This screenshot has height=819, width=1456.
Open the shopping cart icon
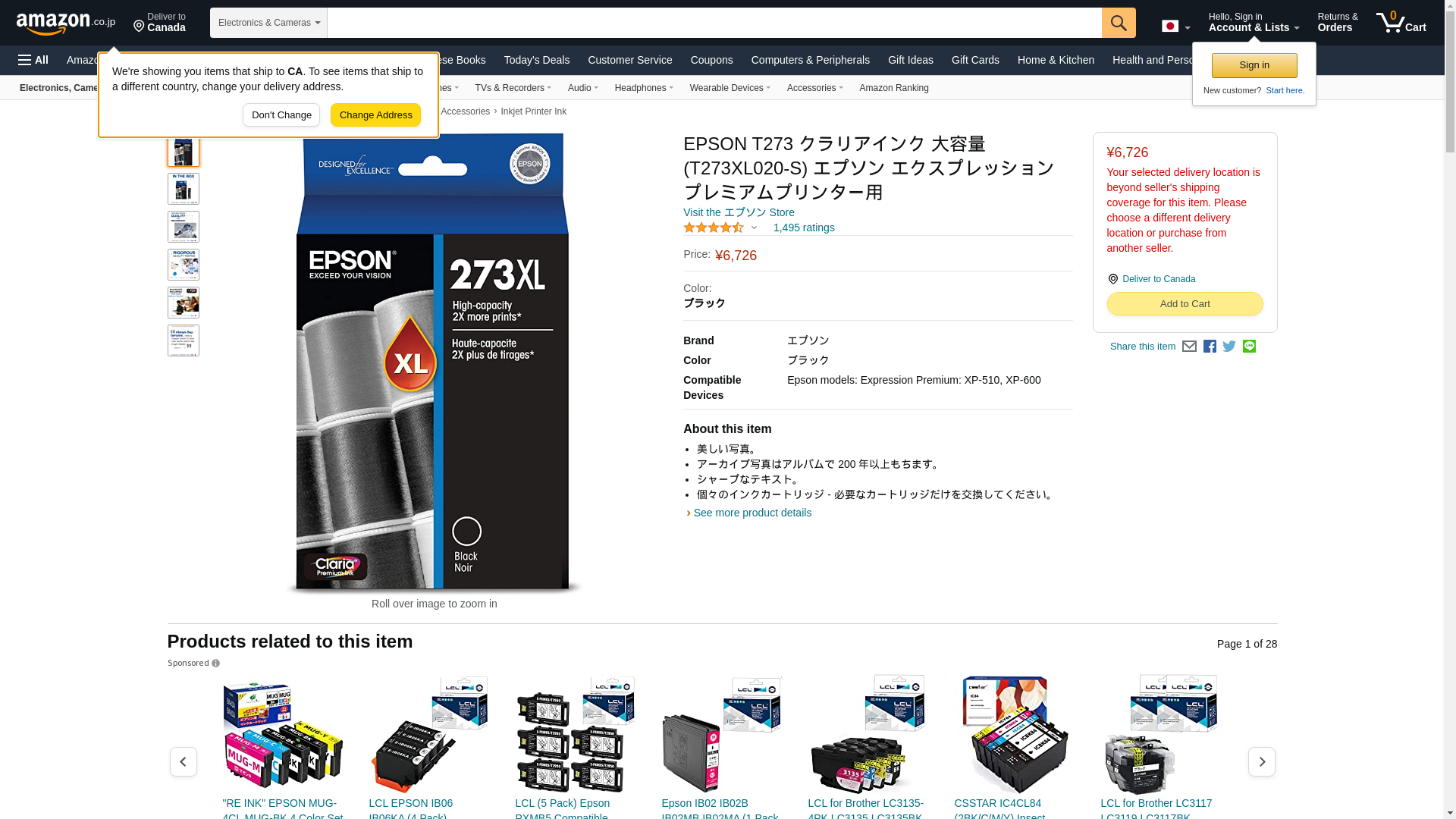[x=1401, y=23]
